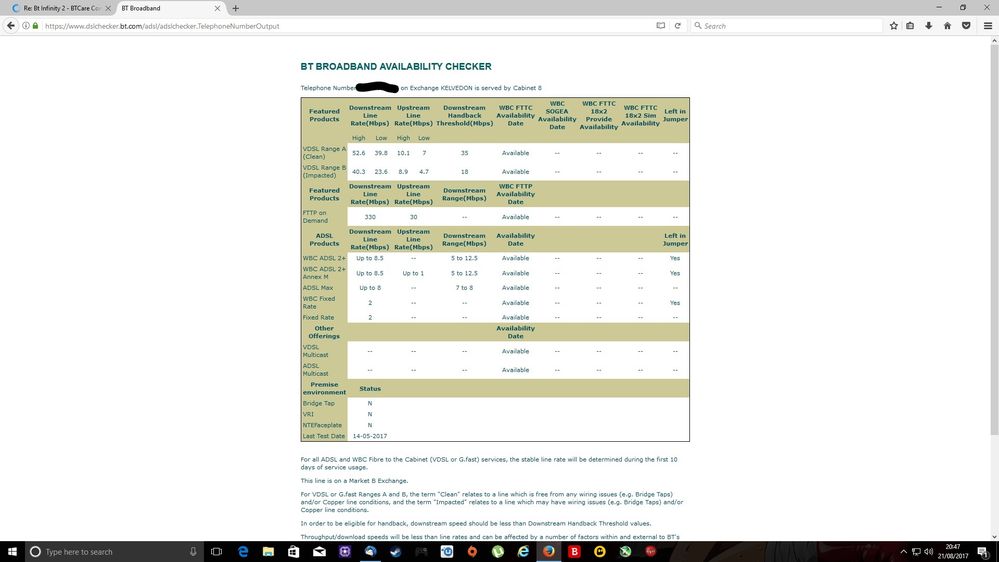Switch to Firefox in taskbar

(549, 552)
